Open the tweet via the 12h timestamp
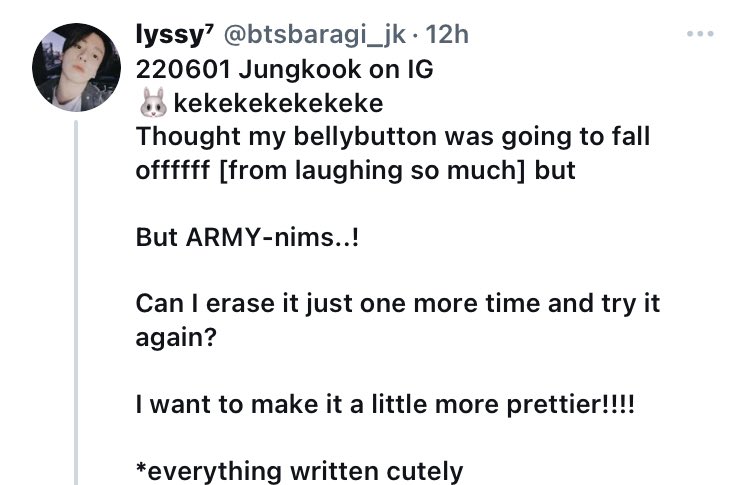 click(447, 34)
